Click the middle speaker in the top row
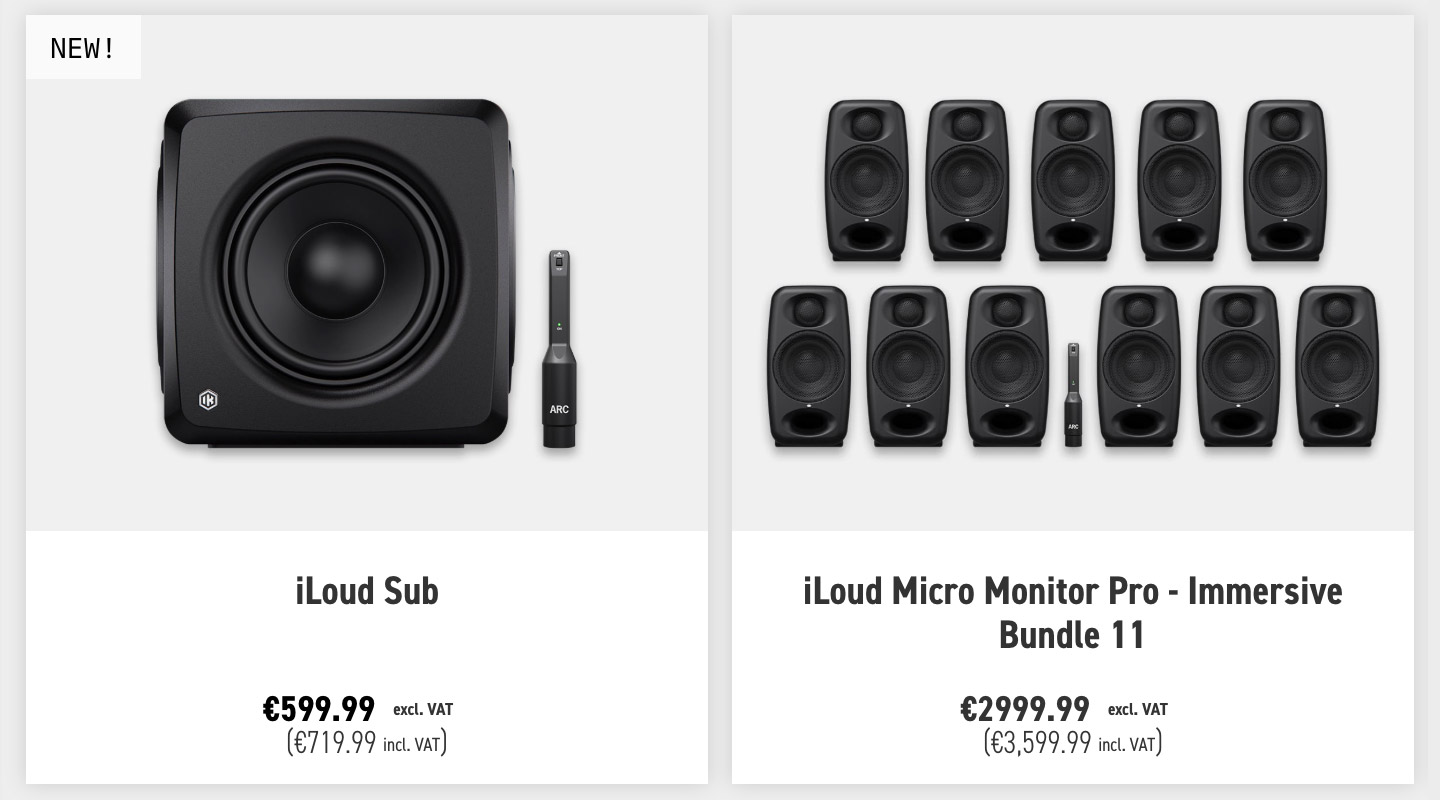 (x=1072, y=181)
